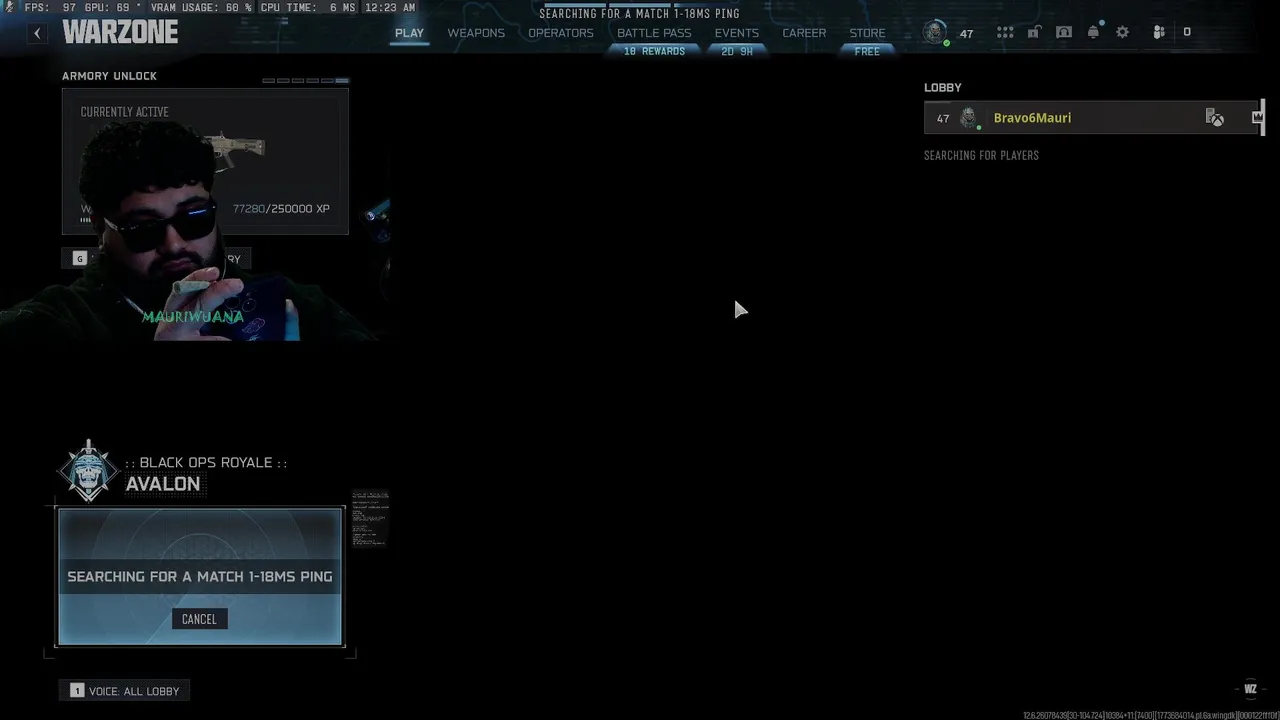The width and height of the screenshot is (1280, 720).
Task: Click the ARMORY UNLOCK heading
Action: point(109,76)
